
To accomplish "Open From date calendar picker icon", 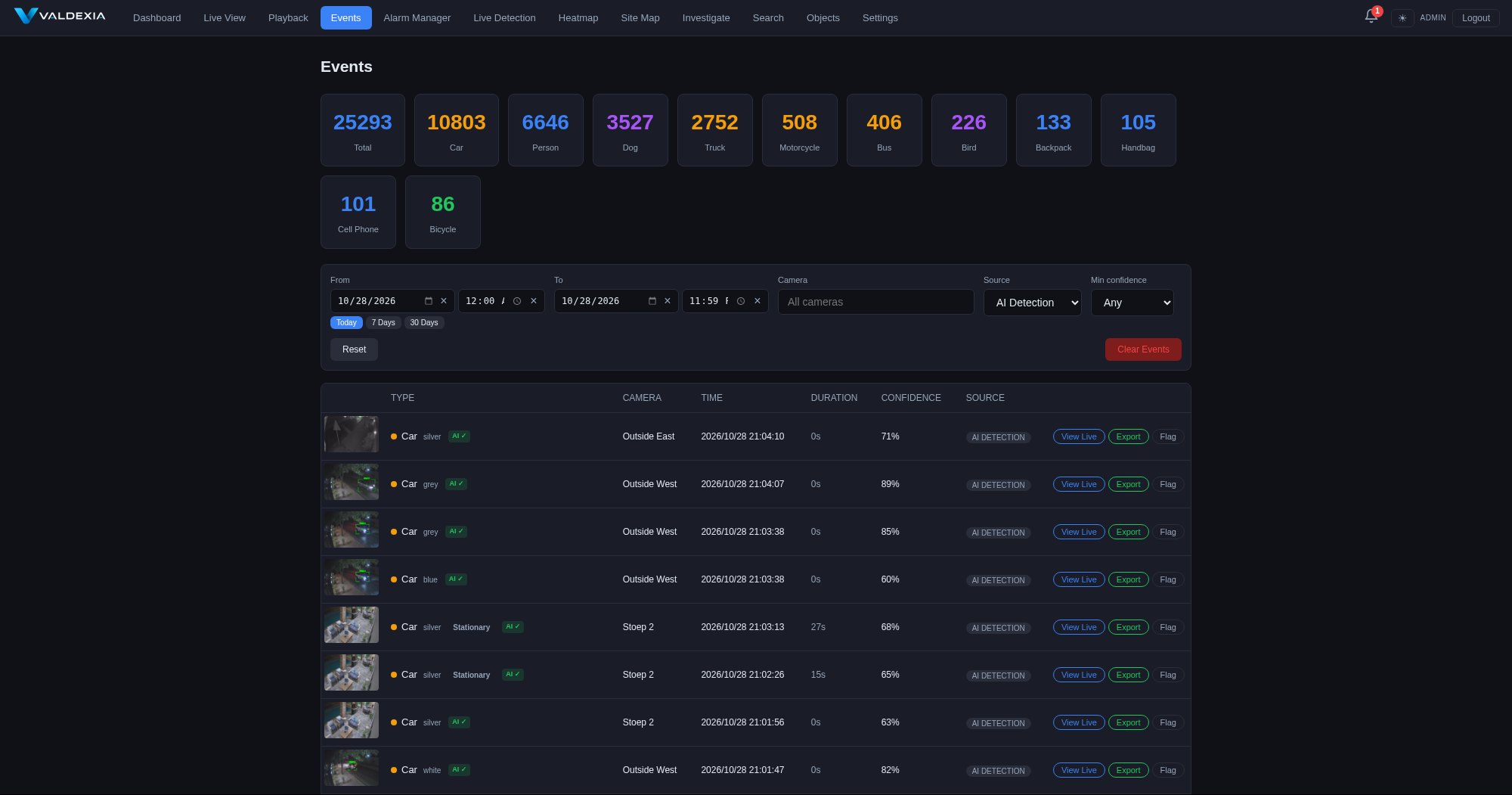I will coord(429,301).
